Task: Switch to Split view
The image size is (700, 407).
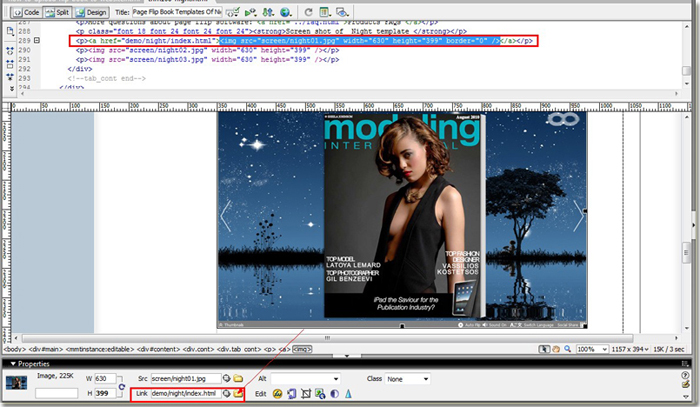Action: pyautogui.click(x=58, y=12)
